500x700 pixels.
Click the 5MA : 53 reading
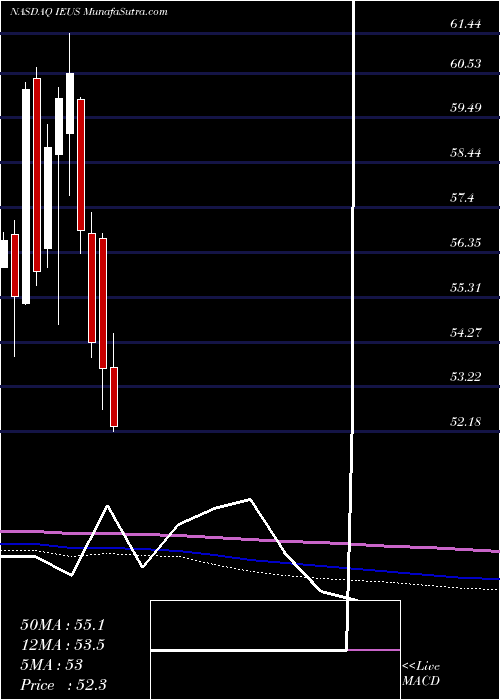tap(51, 665)
